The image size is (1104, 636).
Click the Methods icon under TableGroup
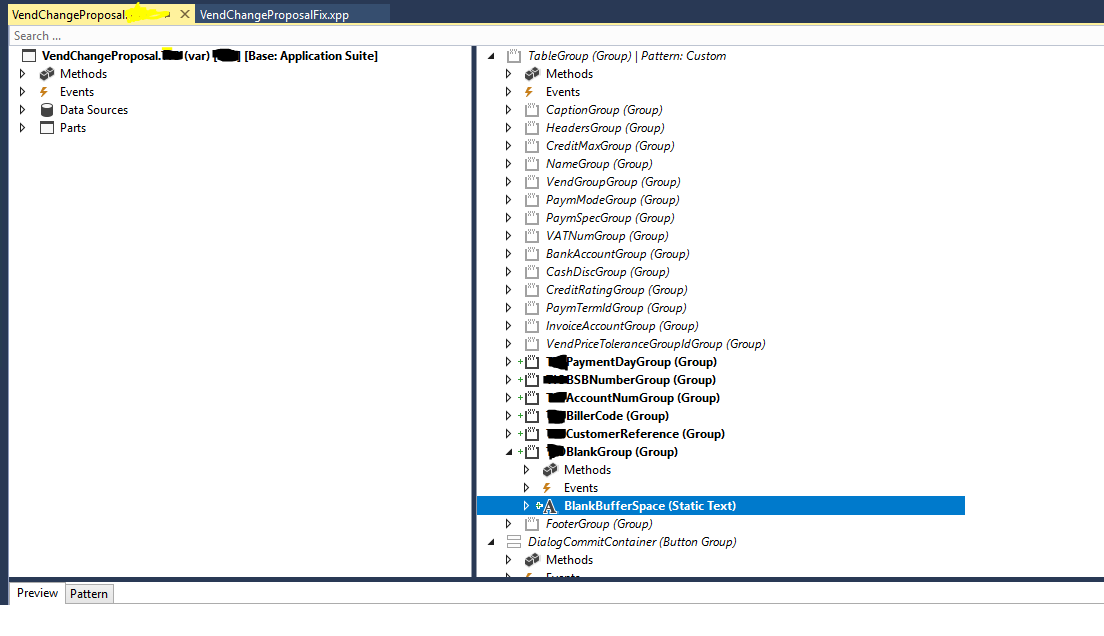532,74
